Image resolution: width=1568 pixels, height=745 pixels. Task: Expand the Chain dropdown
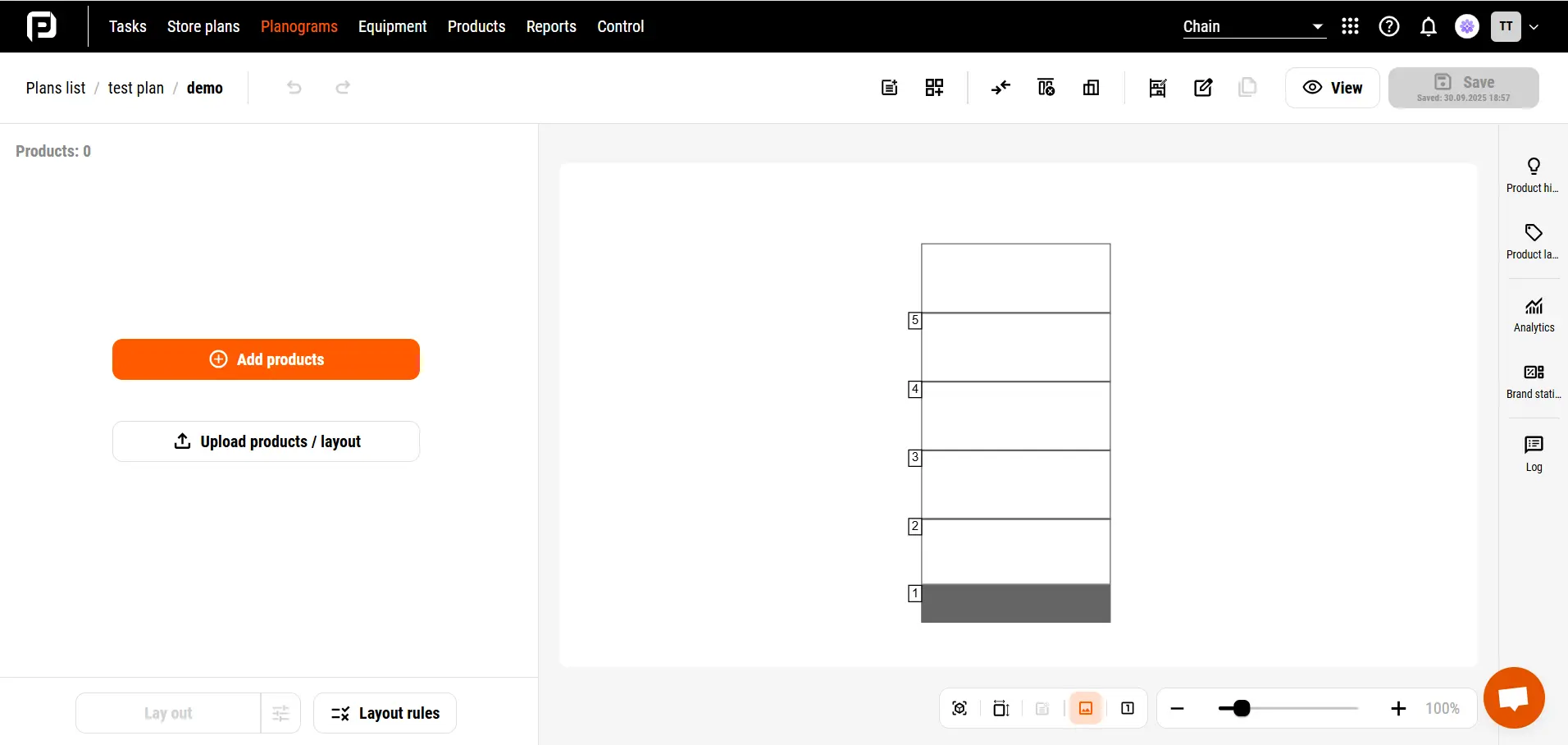tap(1254, 27)
